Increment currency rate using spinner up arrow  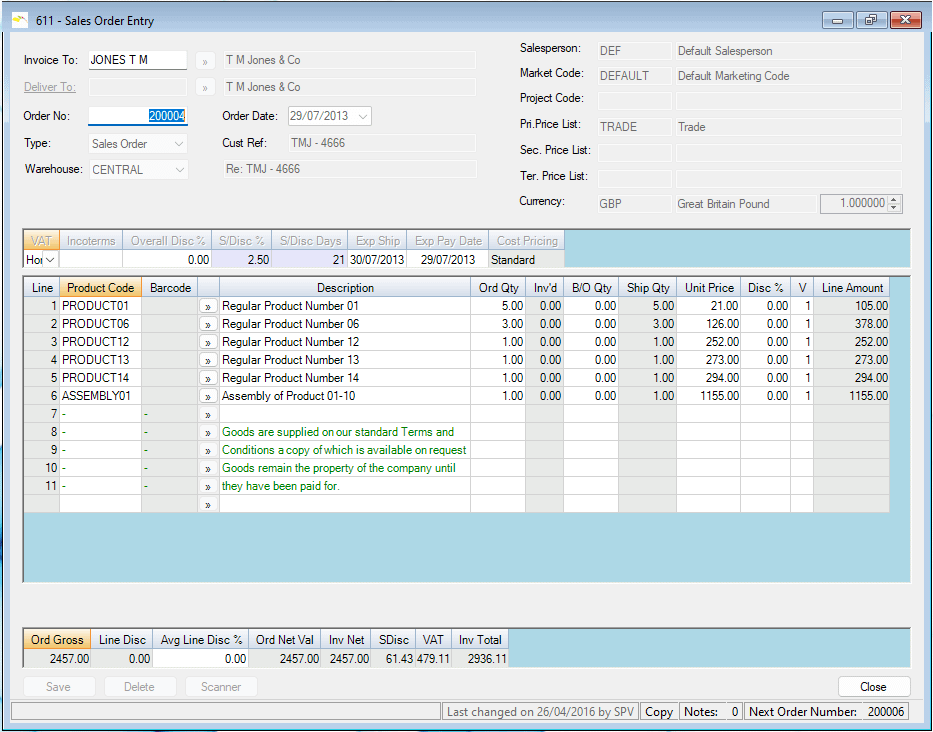894,199
